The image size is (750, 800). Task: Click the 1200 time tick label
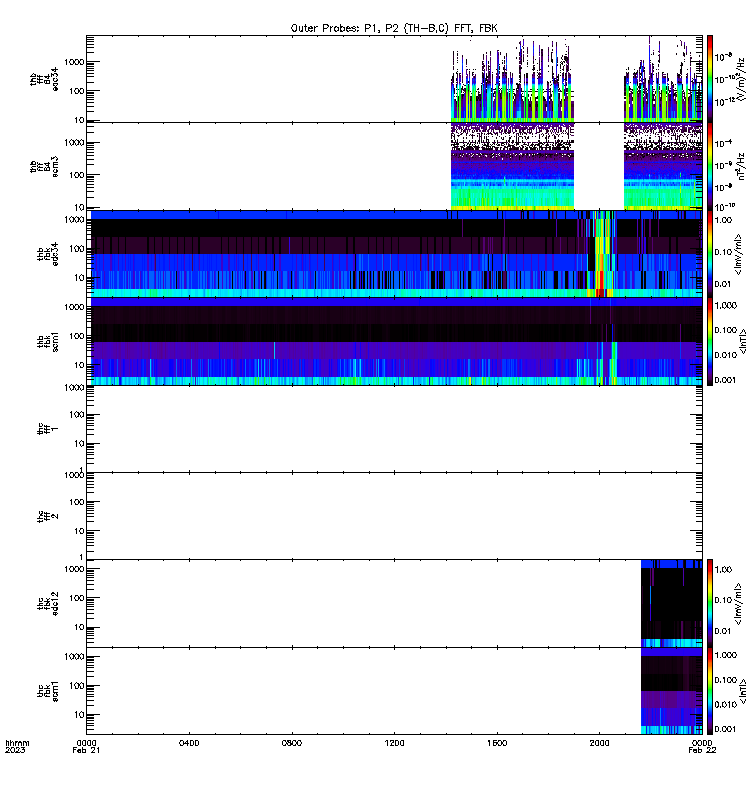pos(394,743)
